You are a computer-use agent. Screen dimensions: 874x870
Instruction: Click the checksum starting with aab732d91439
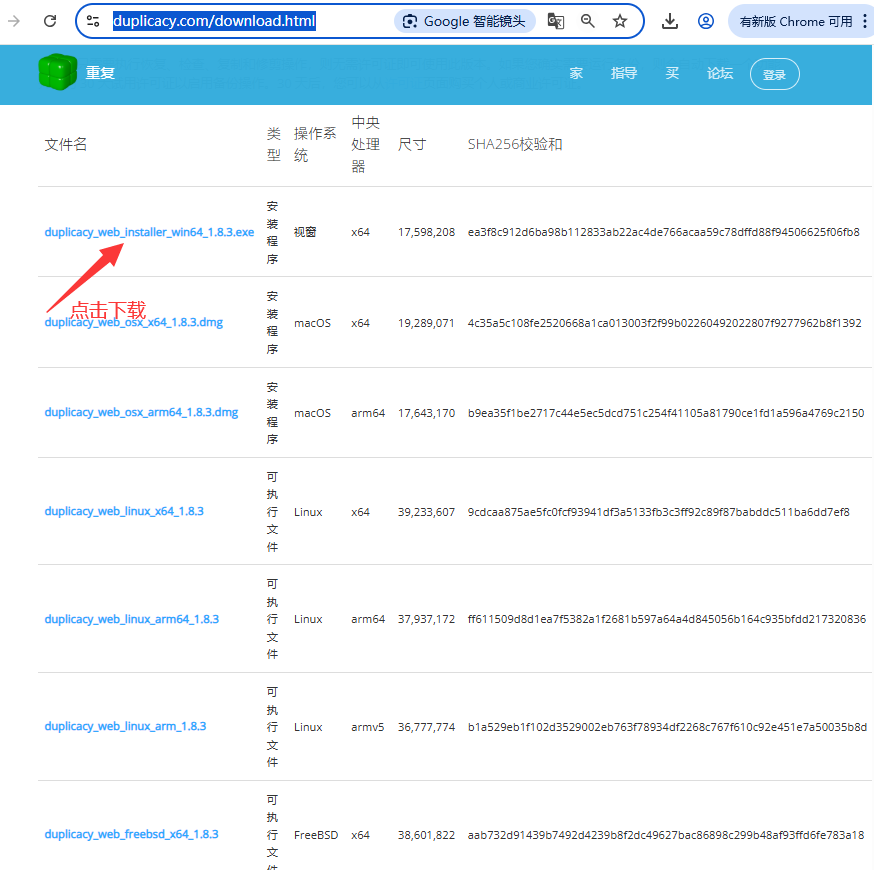click(666, 835)
